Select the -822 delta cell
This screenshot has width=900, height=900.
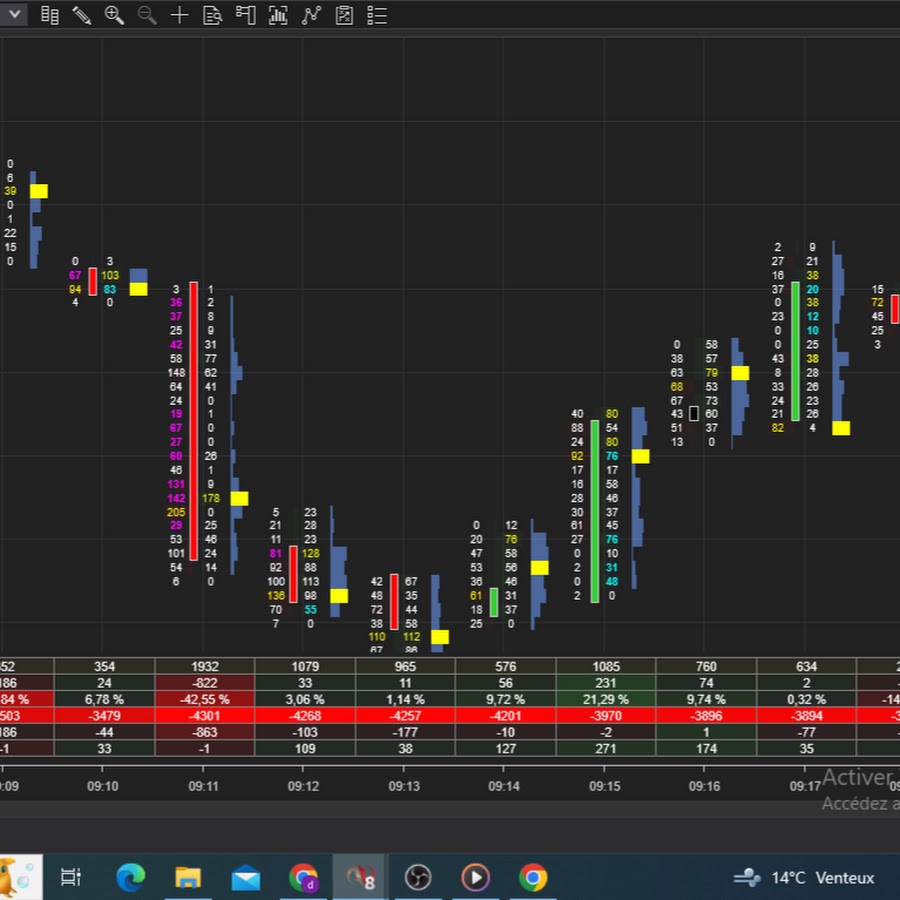[x=205, y=683]
